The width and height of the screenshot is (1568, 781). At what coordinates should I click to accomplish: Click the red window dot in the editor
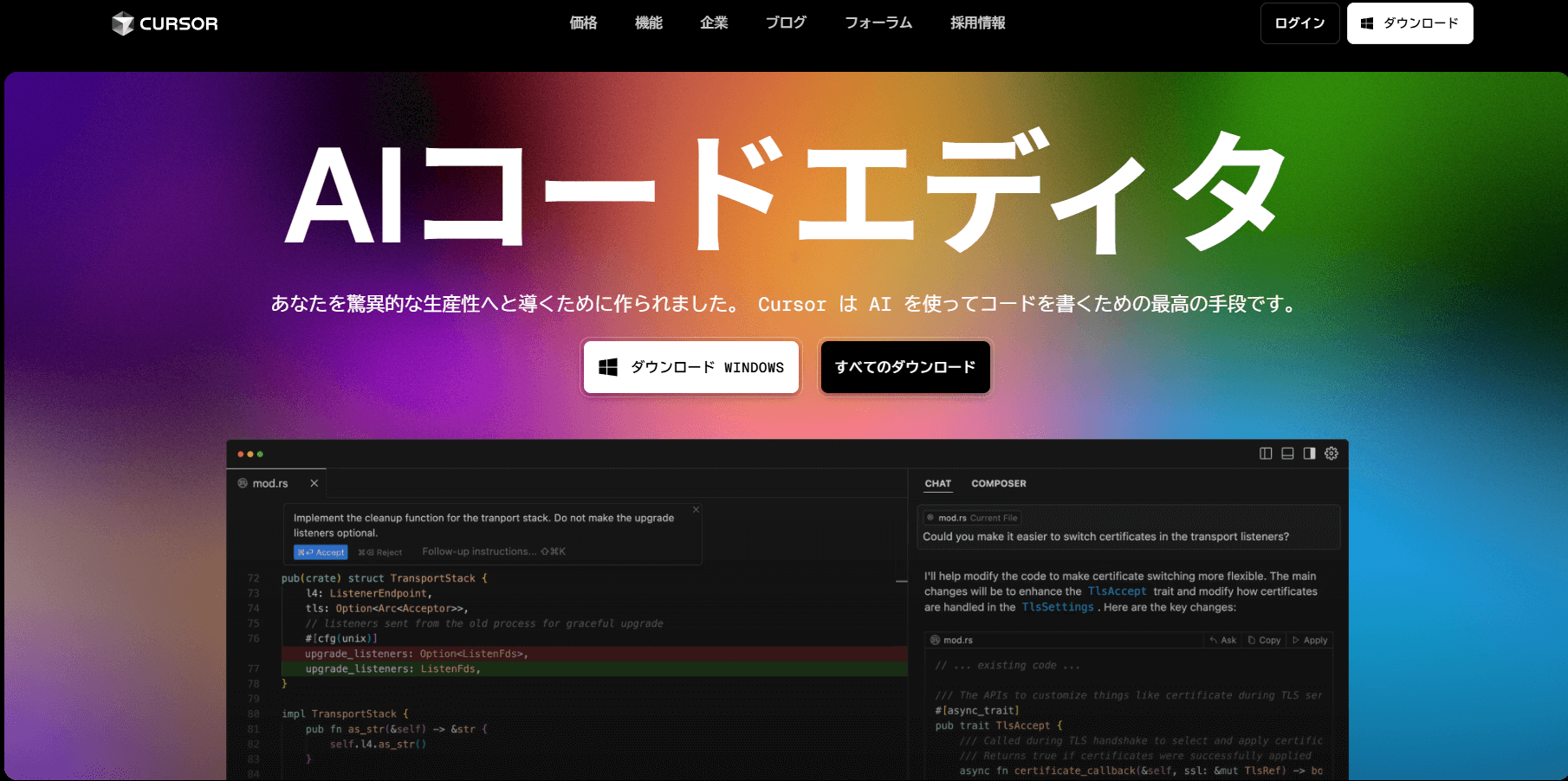pos(241,454)
